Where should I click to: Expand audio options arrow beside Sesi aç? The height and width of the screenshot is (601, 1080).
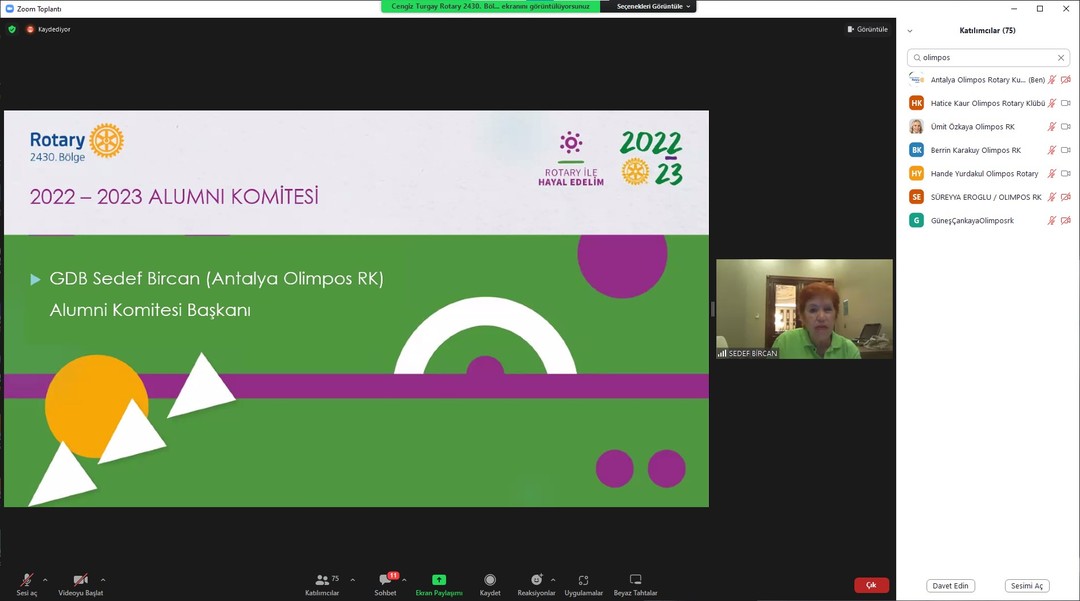click(x=45, y=579)
